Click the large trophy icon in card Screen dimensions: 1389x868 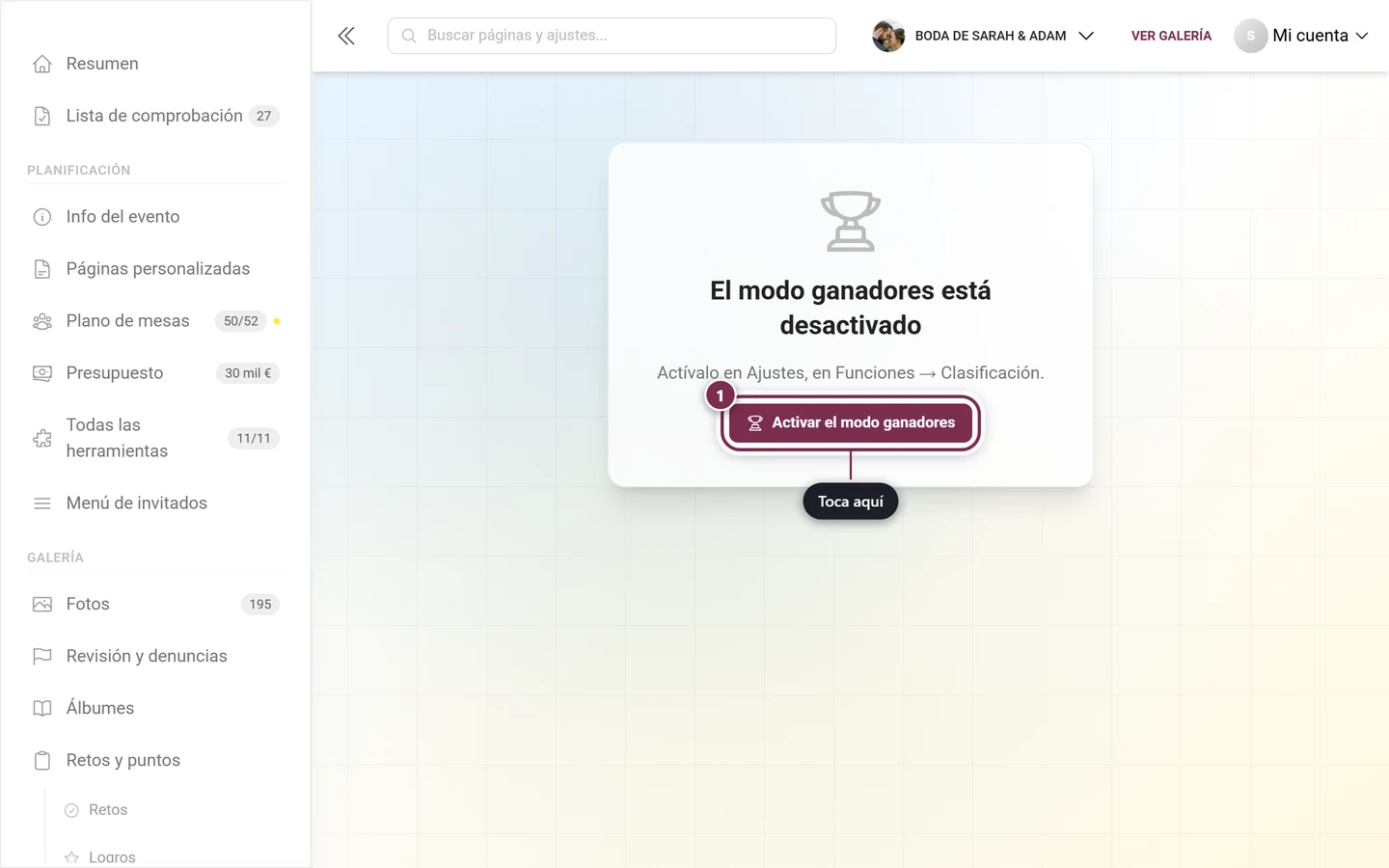851,221
